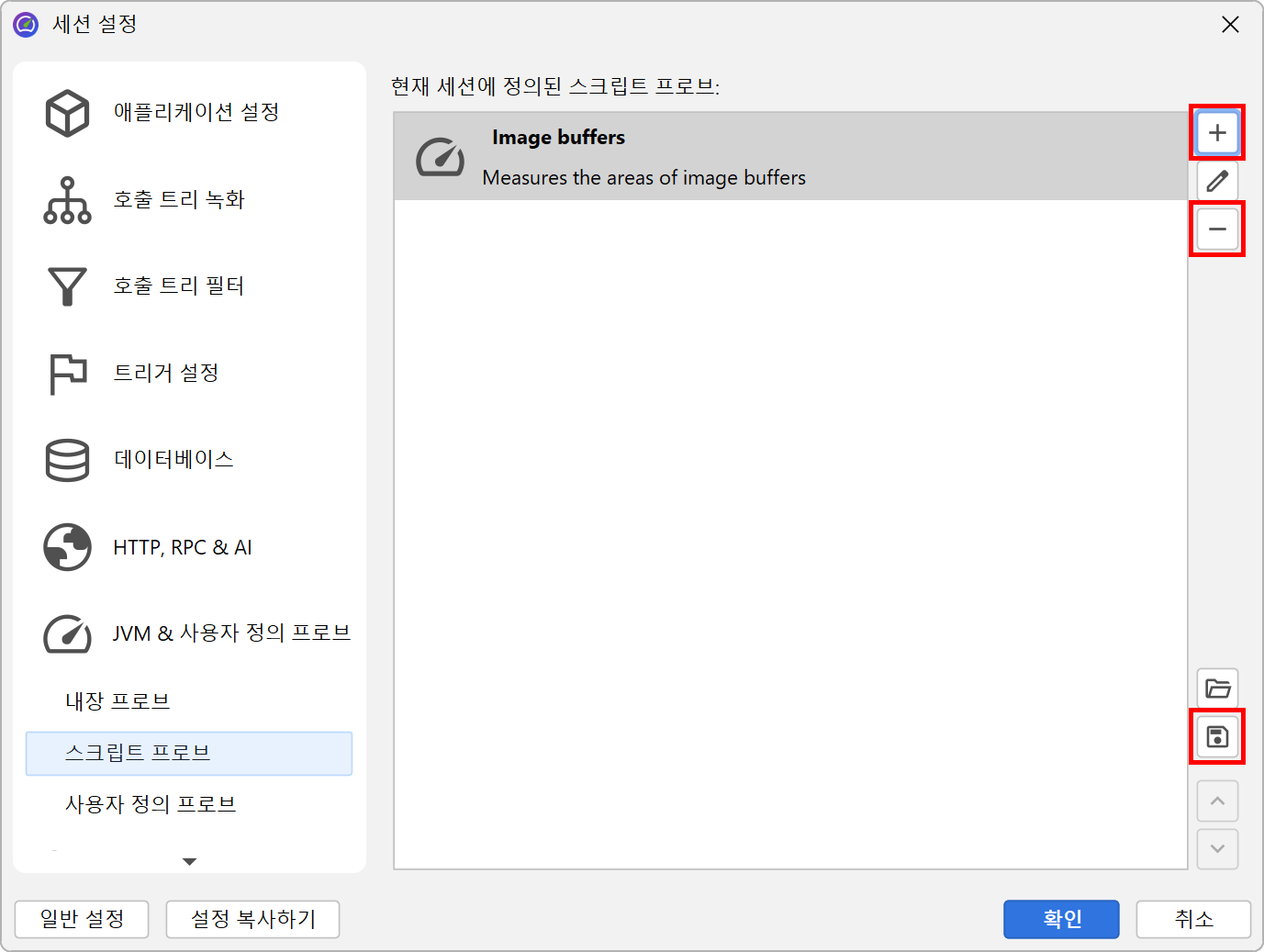The height and width of the screenshot is (952, 1264).
Task: Open 애플리케이션 설정 section
Action: coord(196,112)
